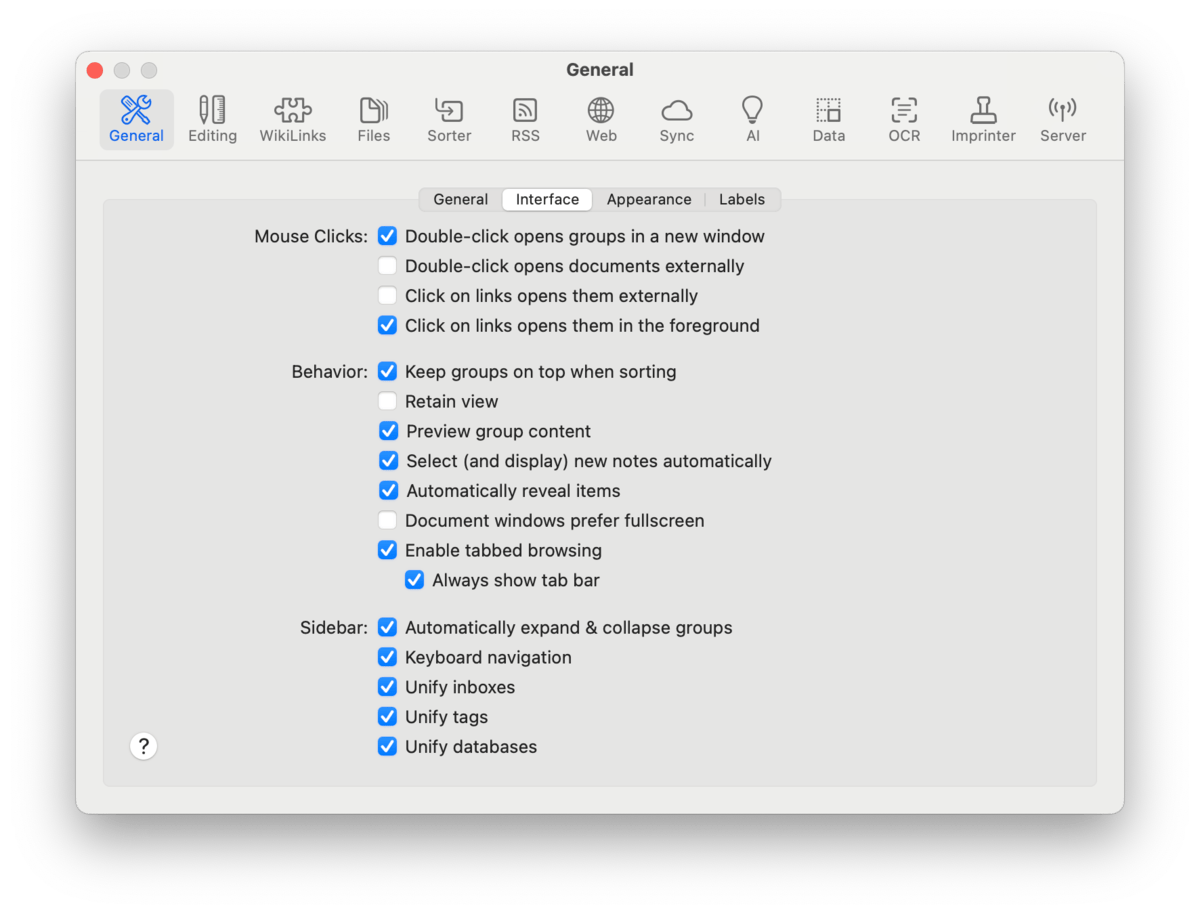Disable Unify inboxes option
1200x914 pixels.
coord(387,688)
